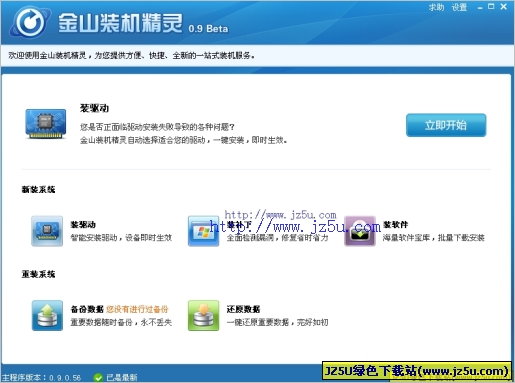Maximize the window

coord(491,6)
